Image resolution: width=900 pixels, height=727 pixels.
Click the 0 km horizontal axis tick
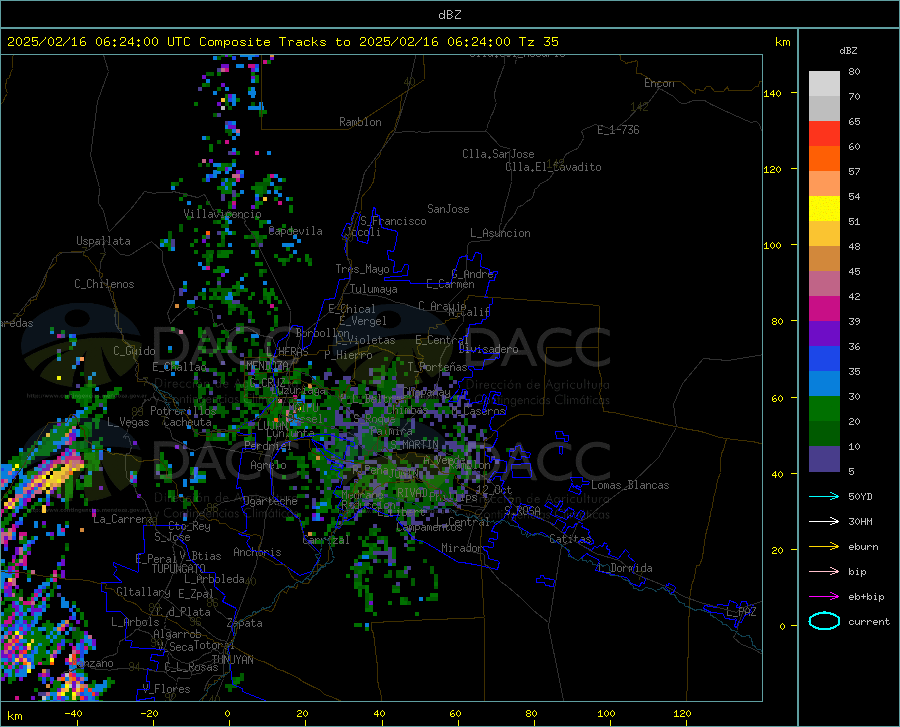[228, 714]
